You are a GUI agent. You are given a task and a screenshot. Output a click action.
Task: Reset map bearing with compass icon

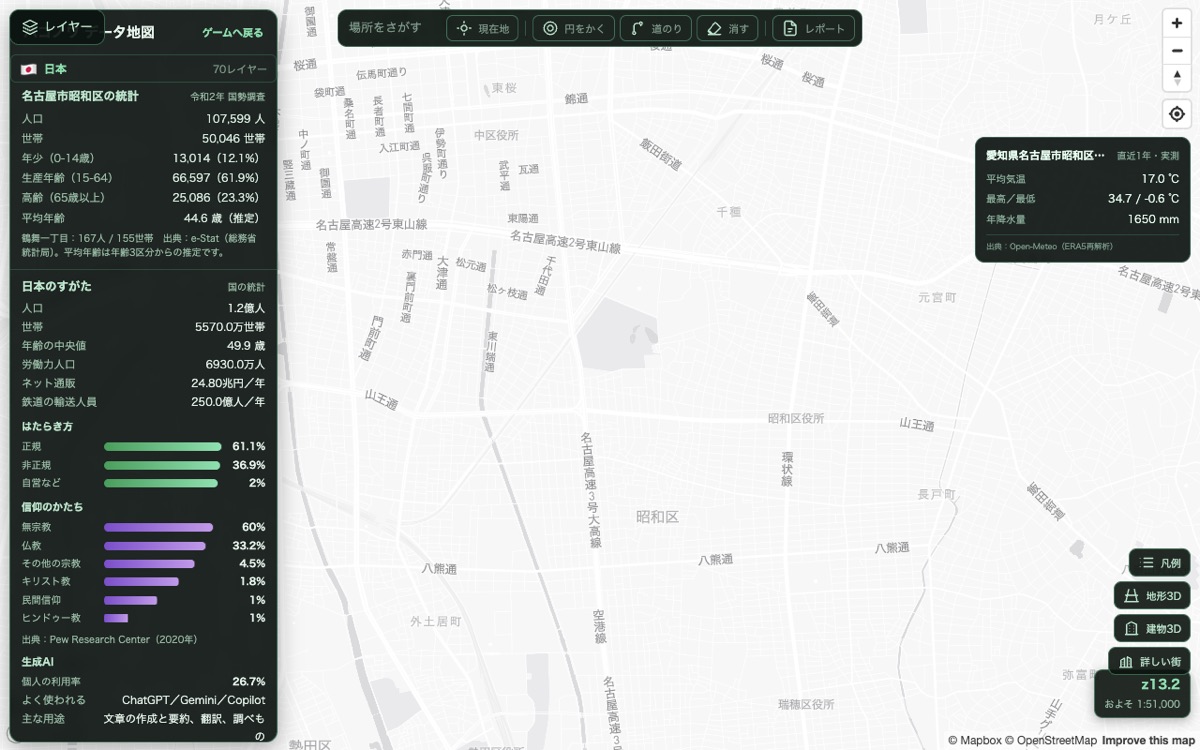point(1177,78)
